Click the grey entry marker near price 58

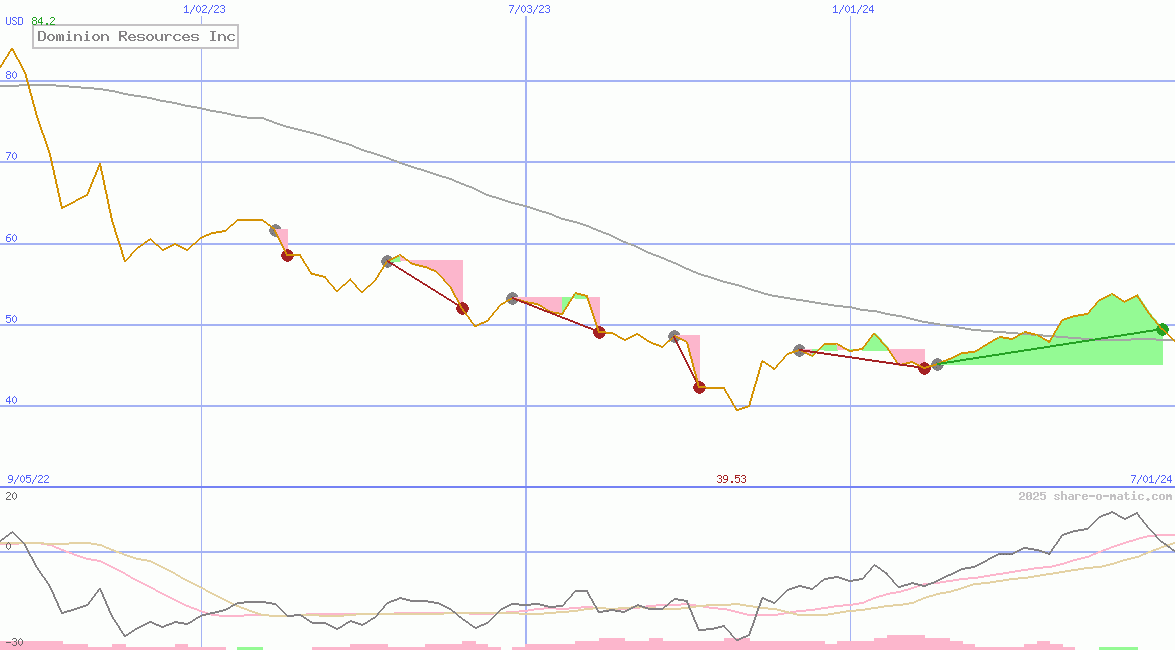387,262
